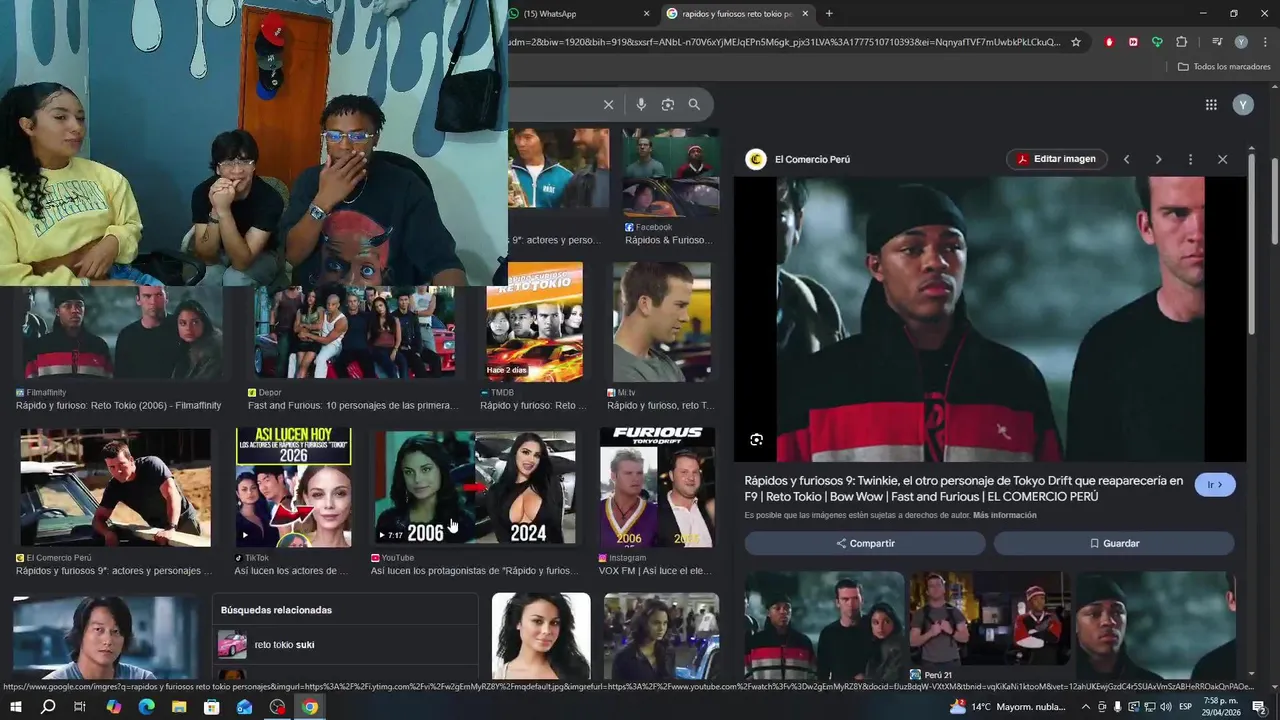Open Outlook mail from taskbar
Screen dimensions: 1280x720
[x=245, y=707]
